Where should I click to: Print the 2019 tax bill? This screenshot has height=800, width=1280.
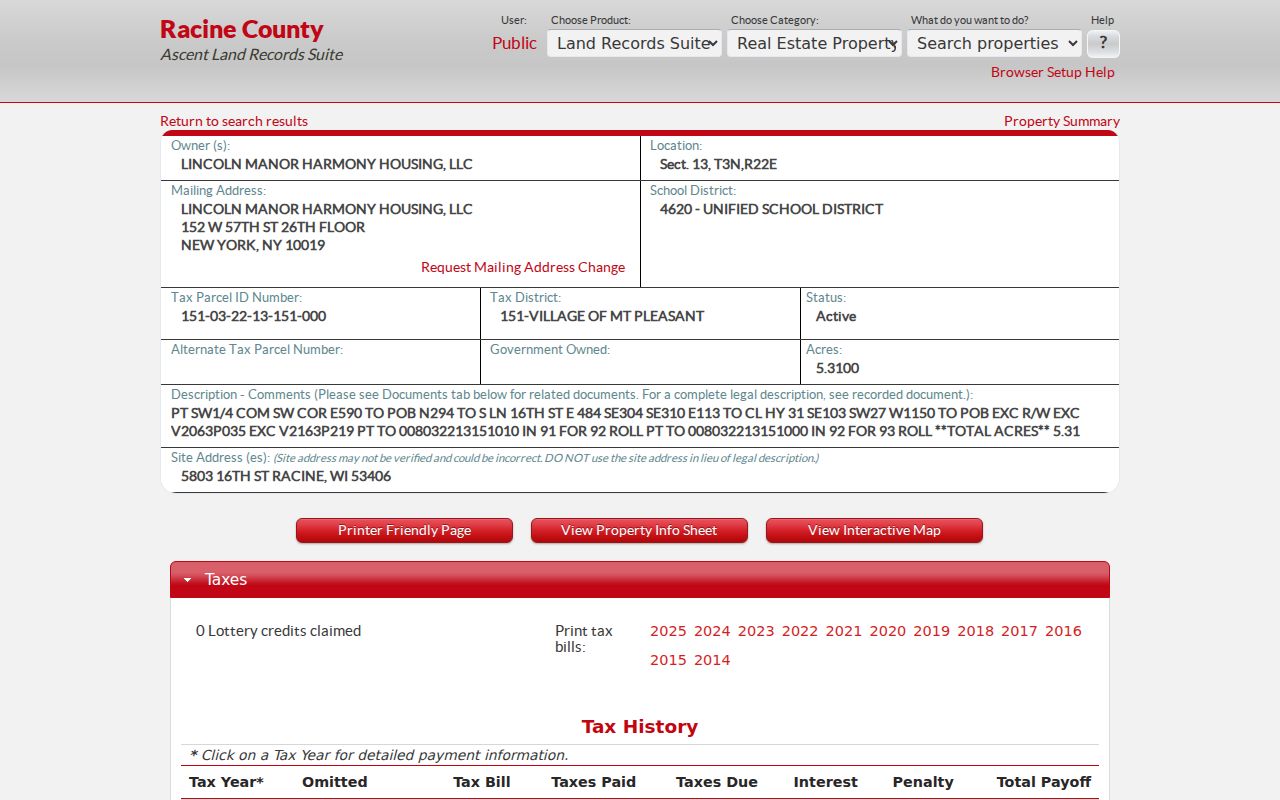[932, 631]
